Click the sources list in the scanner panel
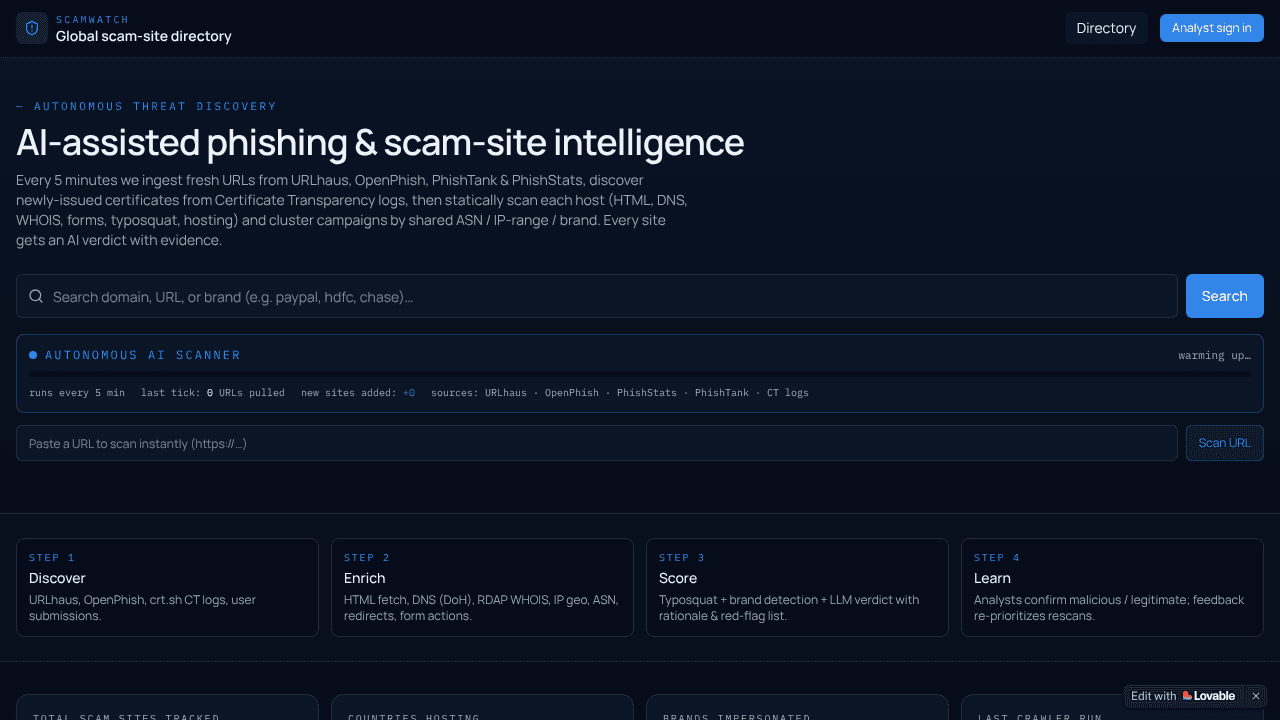This screenshot has width=1280, height=720. point(620,393)
